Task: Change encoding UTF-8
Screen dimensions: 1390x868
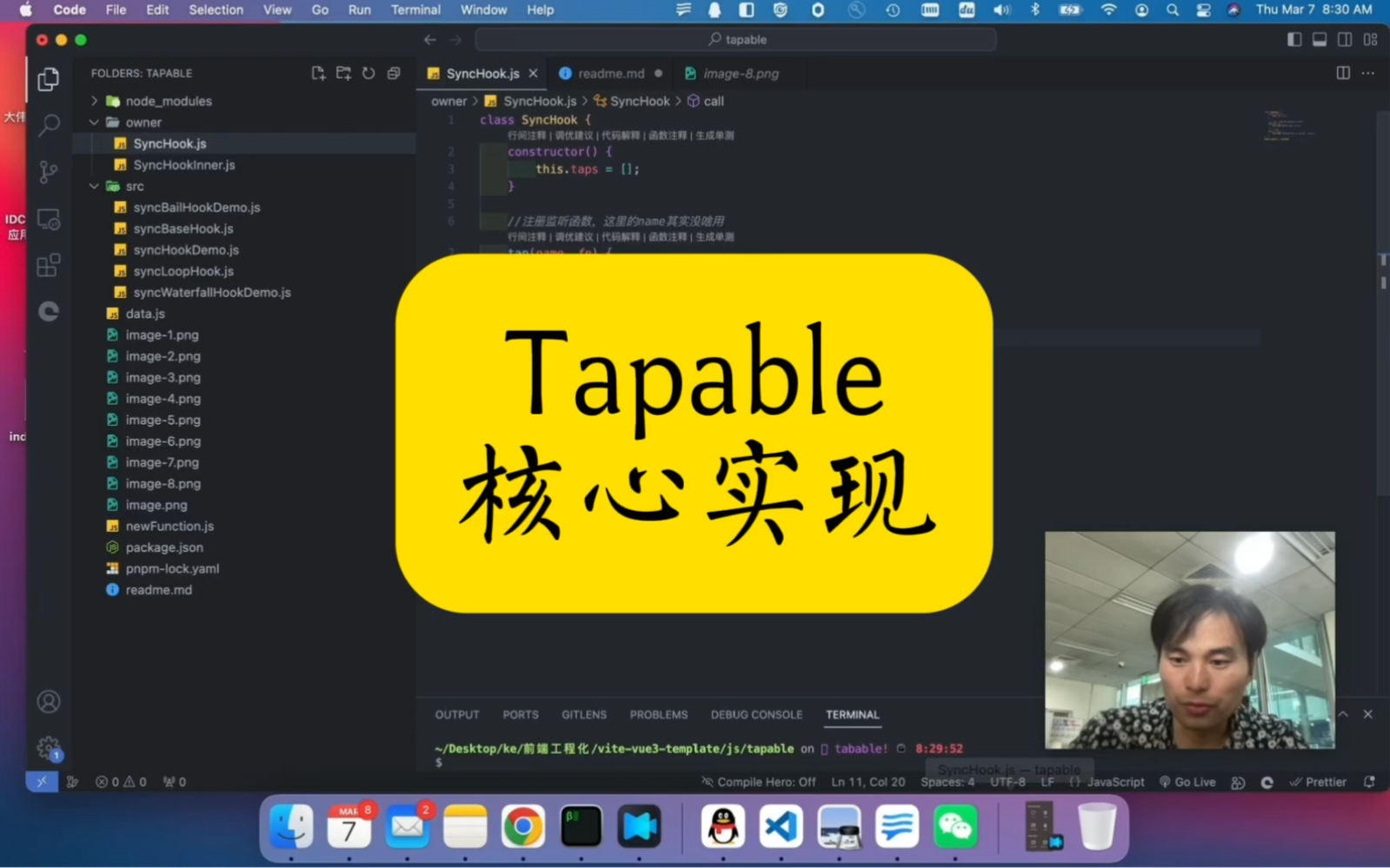Action: (x=1008, y=781)
